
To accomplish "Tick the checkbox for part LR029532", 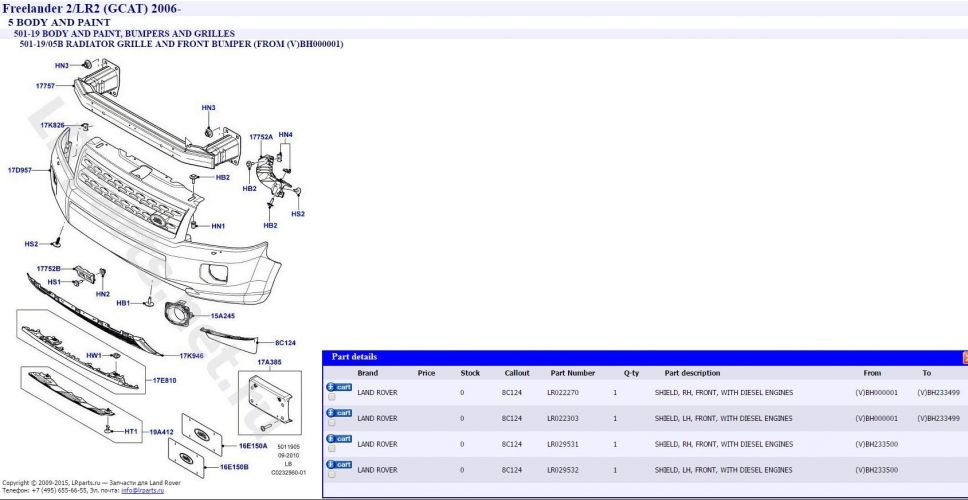I will pos(332,475).
